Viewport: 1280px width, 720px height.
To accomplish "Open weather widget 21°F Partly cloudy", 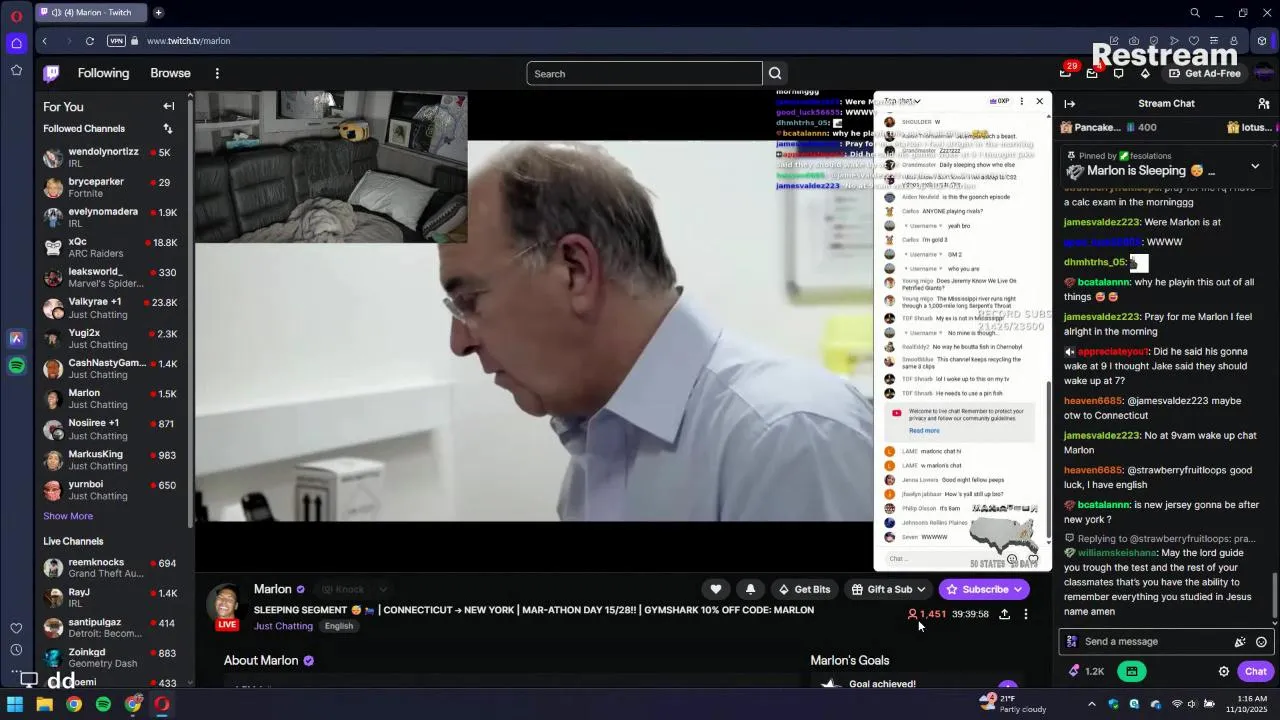I will pyautogui.click(x=1014, y=703).
